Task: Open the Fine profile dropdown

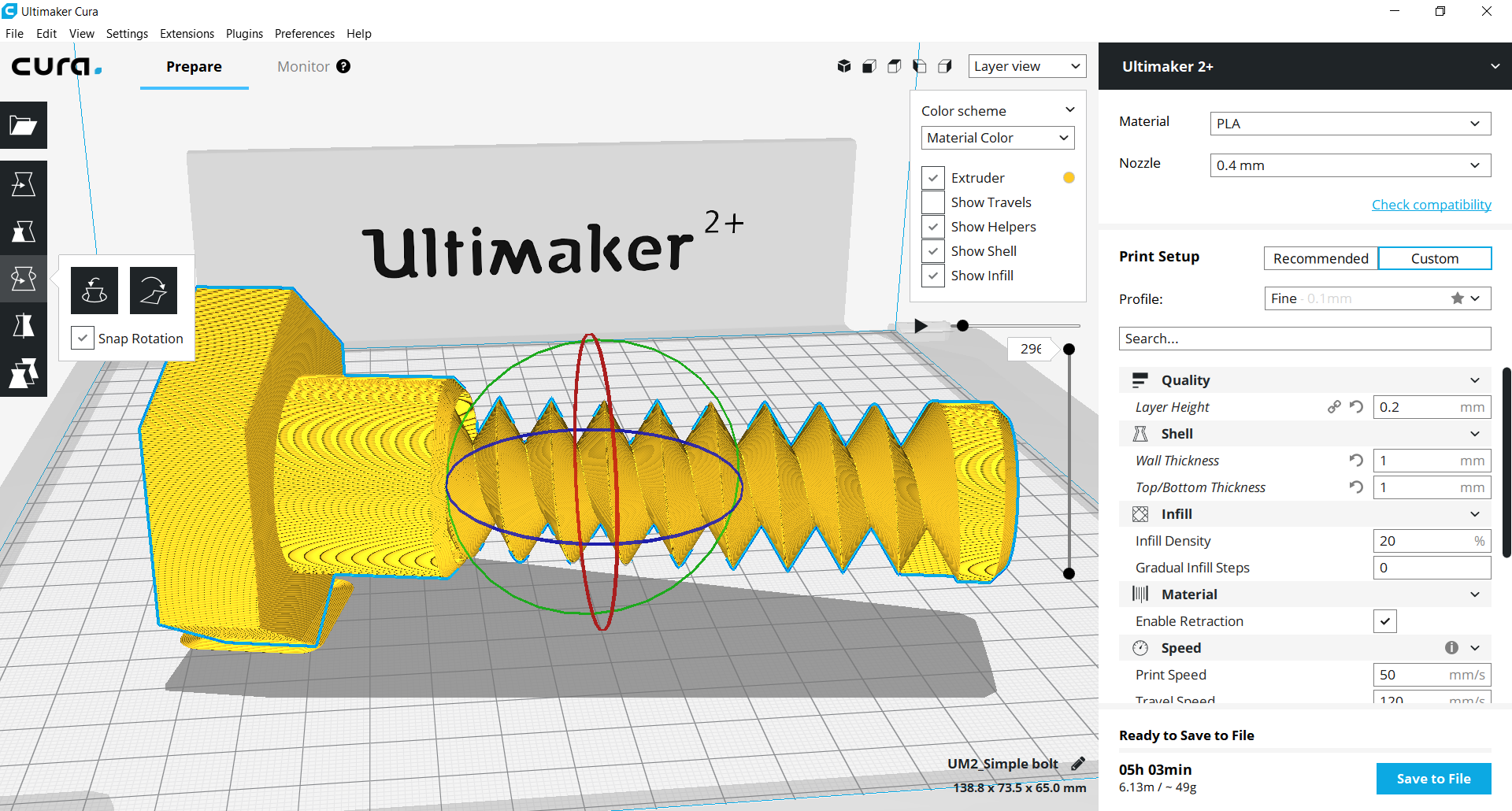Action: (x=1377, y=298)
